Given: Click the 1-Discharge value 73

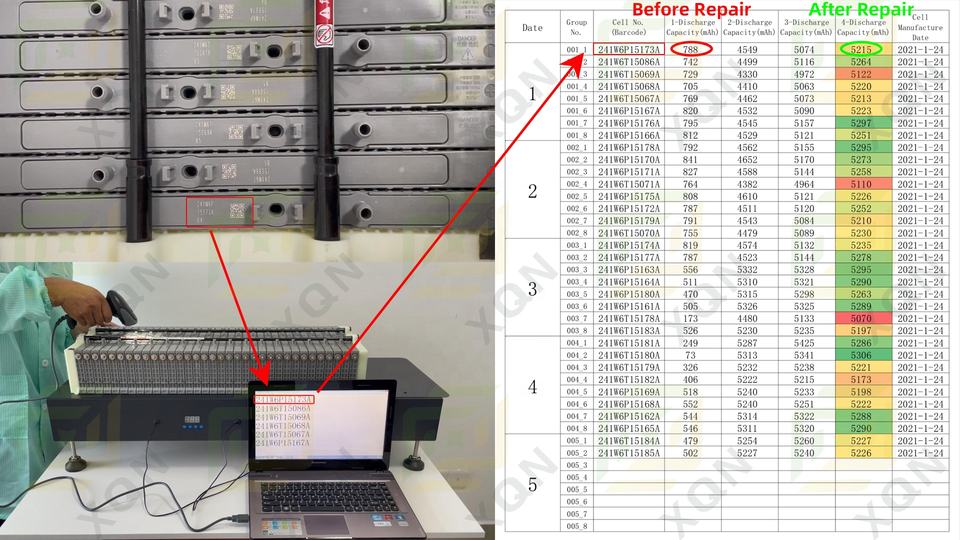Looking at the screenshot, I should coord(691,355).
